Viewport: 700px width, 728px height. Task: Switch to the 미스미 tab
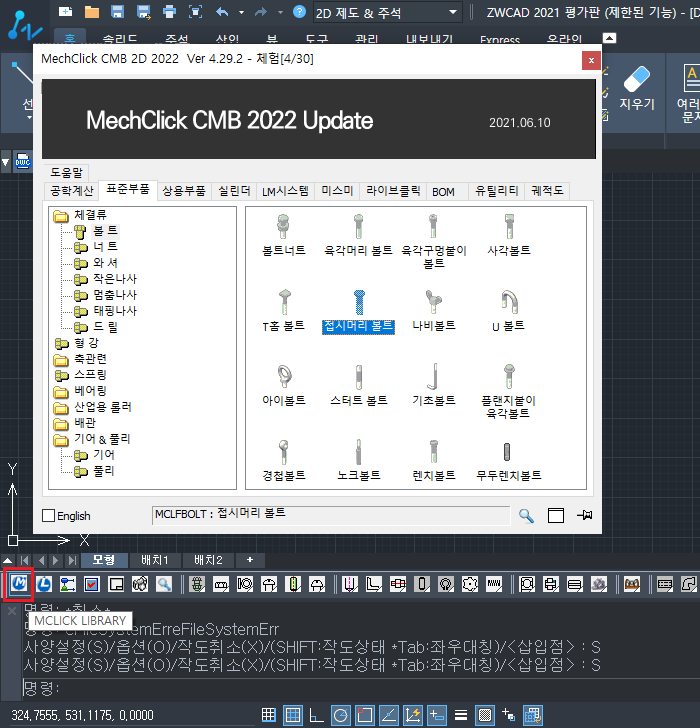click(x=337, y=191)
